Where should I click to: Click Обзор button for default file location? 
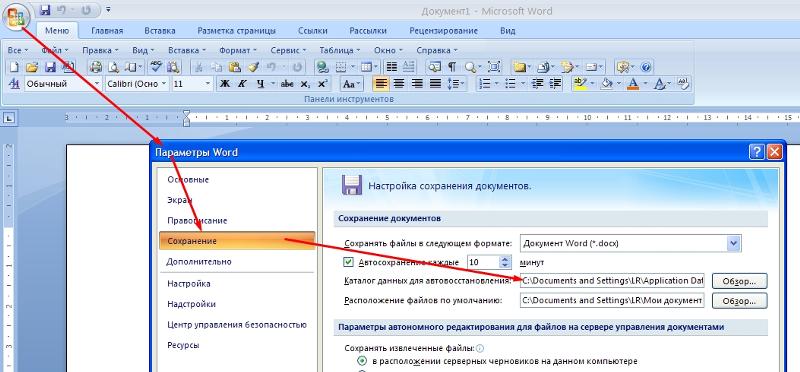pos(740,301)
